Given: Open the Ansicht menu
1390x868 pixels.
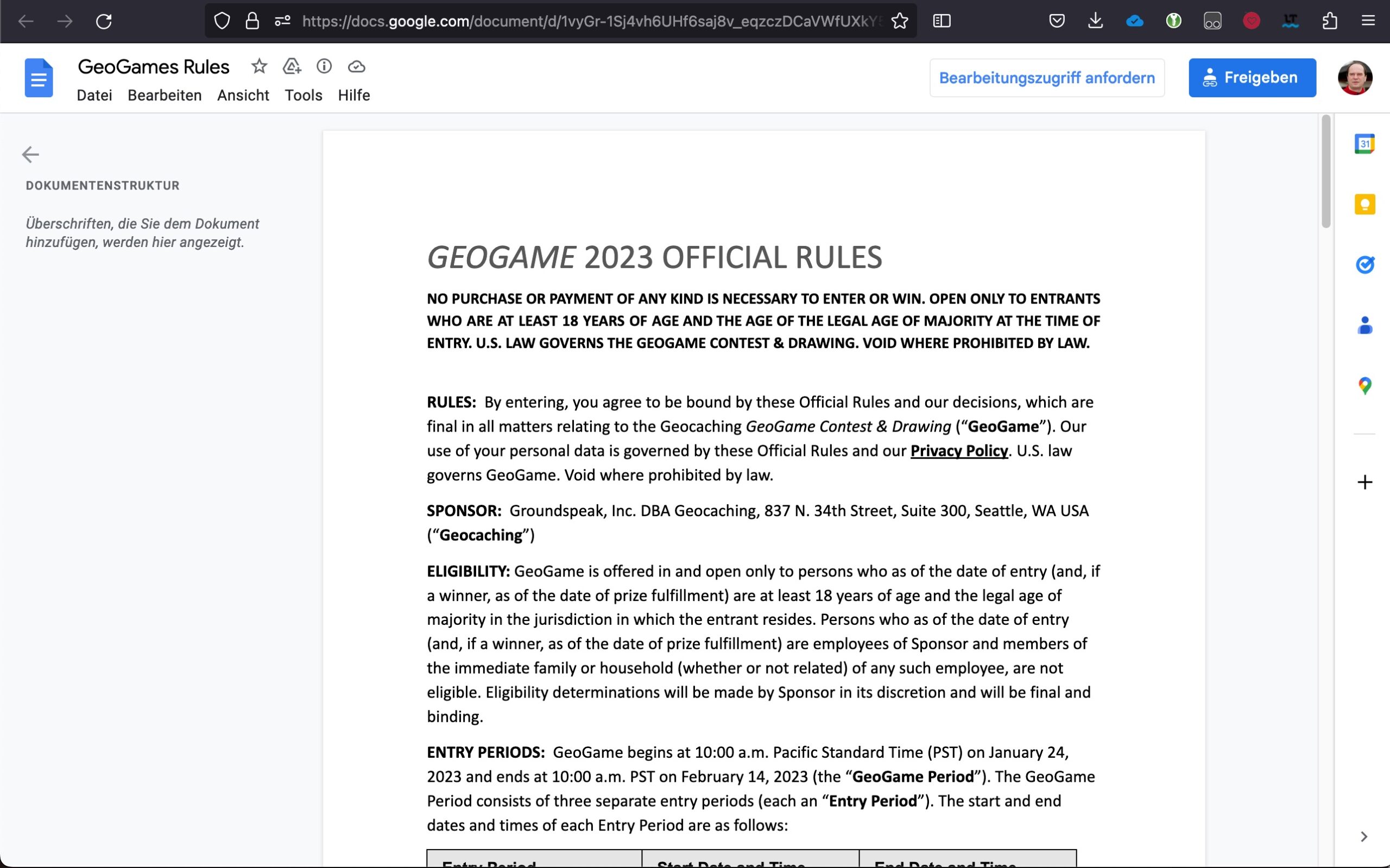Looking at the screenshot, I should point(243,96).
